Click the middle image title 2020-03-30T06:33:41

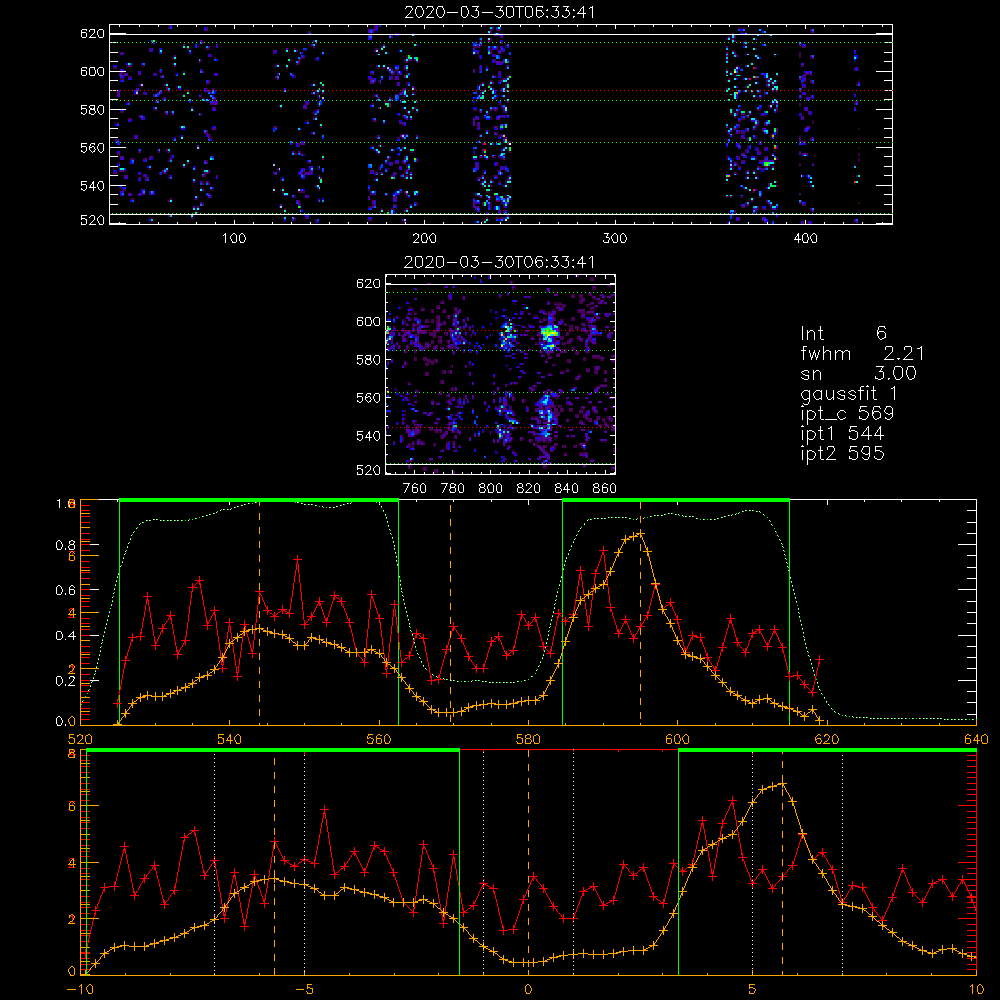point(500,262)
